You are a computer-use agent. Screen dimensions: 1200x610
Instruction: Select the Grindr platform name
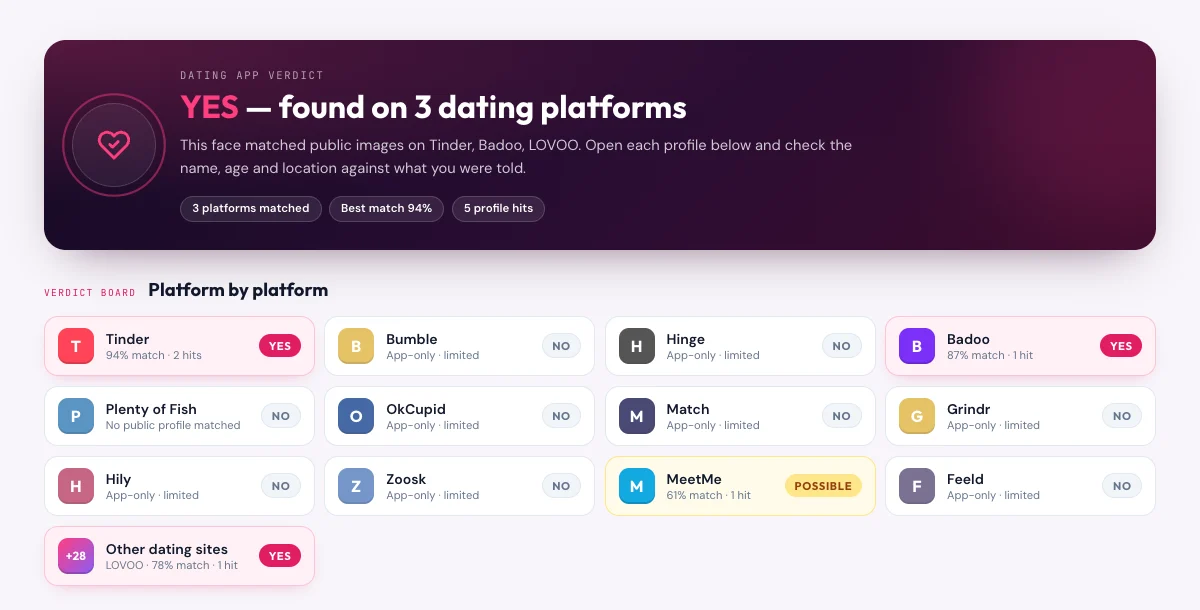point(969,409)
